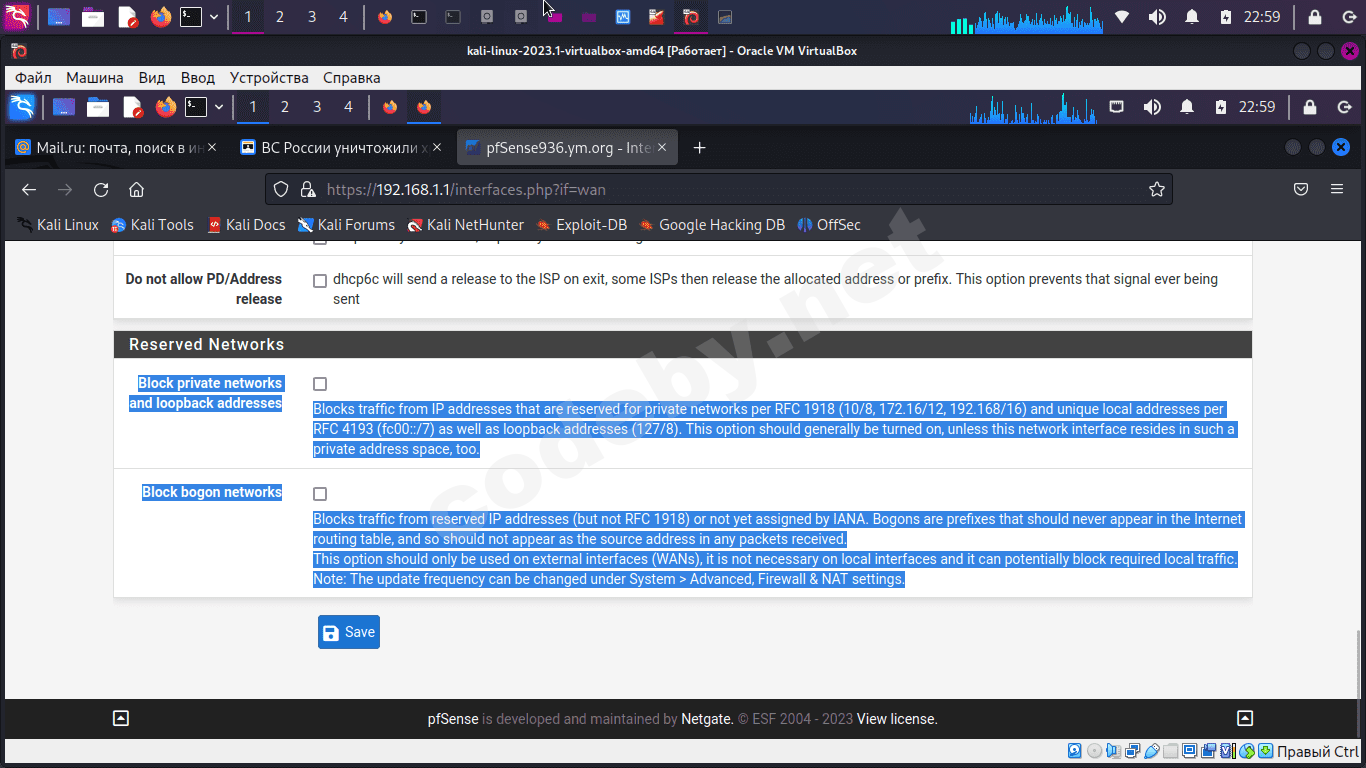
Task: Open the Машина menu
Action: point(95,77)
